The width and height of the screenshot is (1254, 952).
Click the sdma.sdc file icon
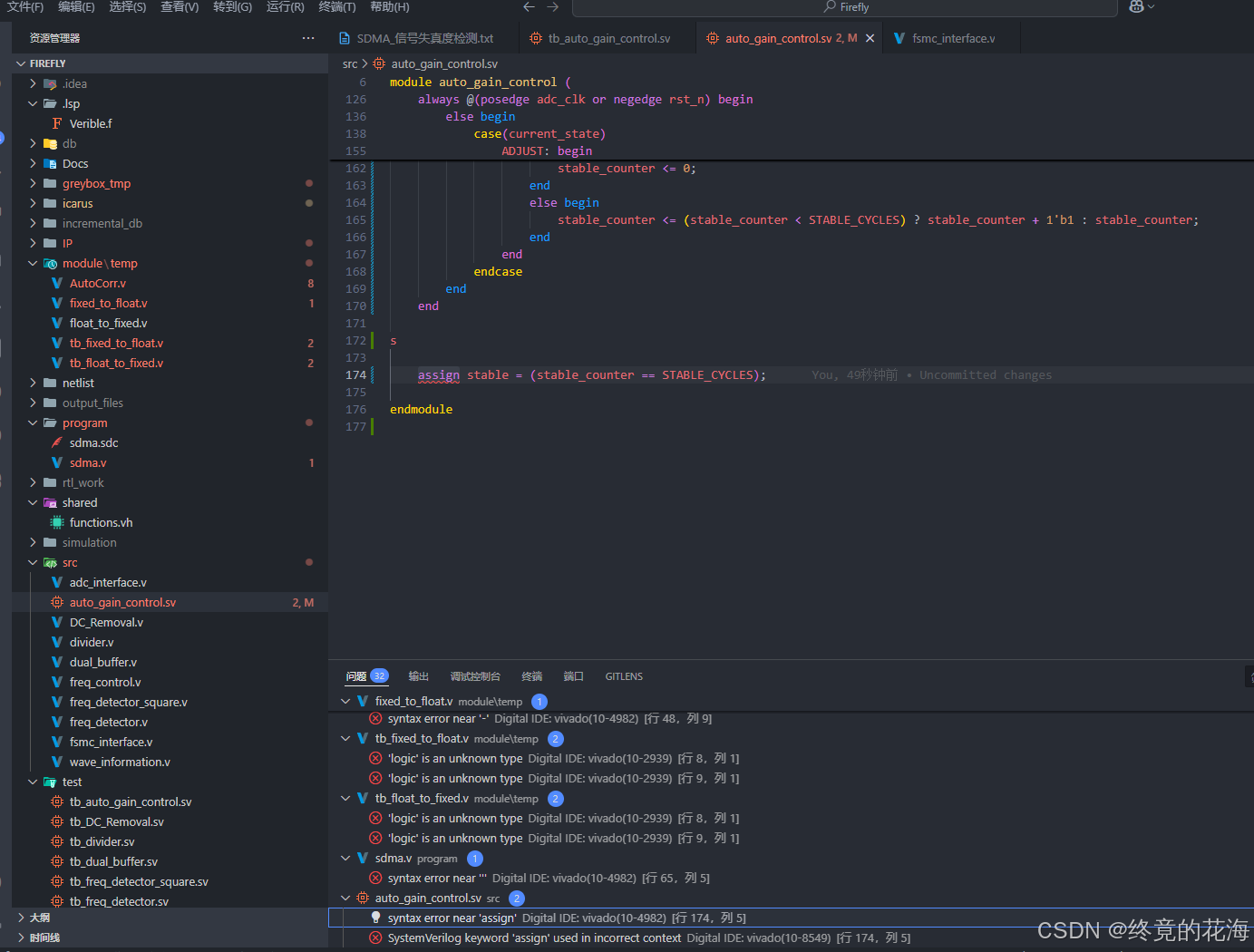pyautogui.click(x=57, y=442)
